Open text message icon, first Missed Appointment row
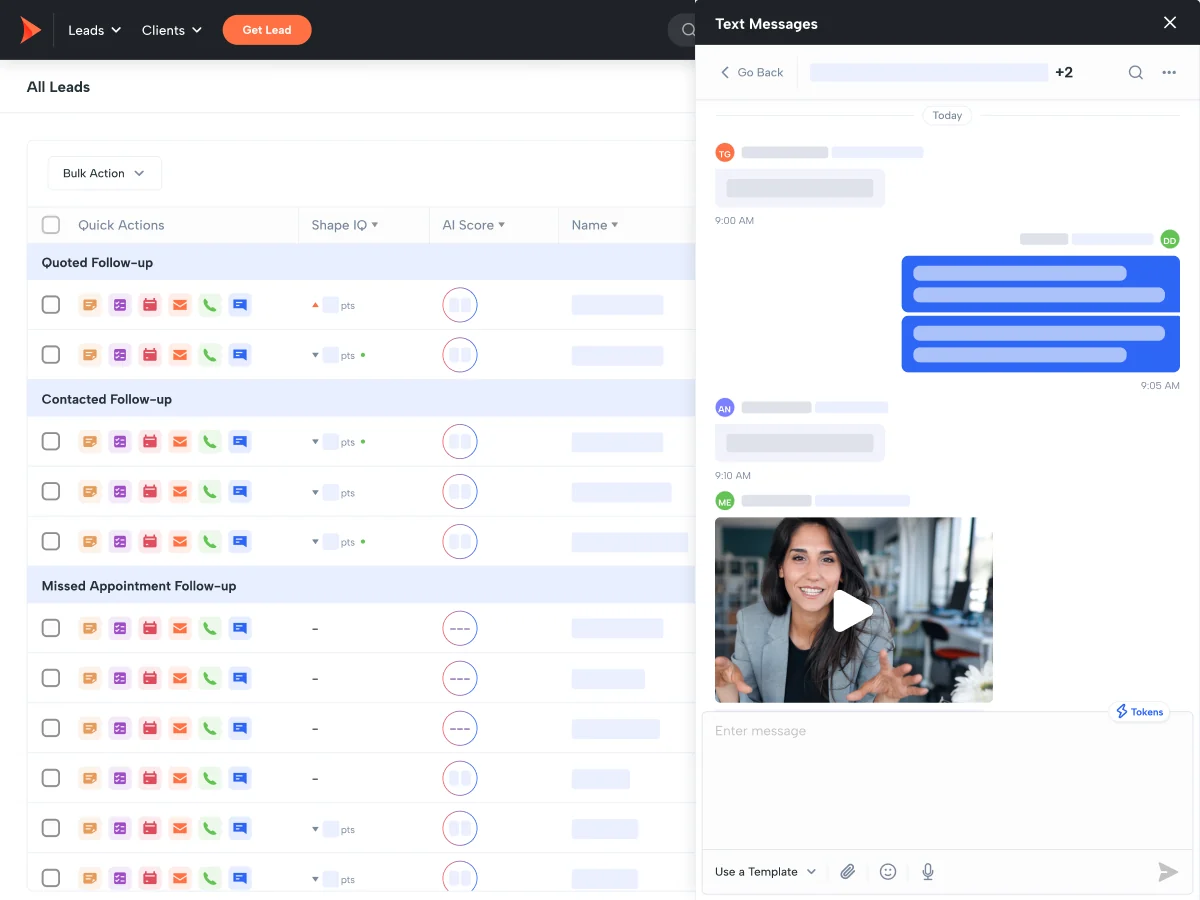 [240, 628]
